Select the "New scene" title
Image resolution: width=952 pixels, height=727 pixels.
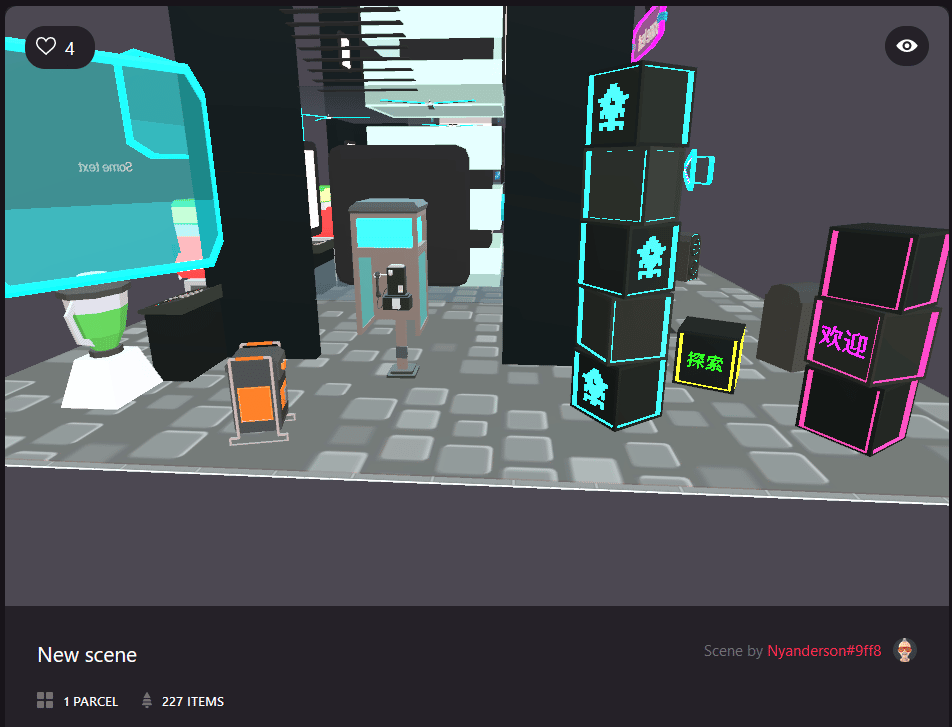[x=87, y=655]
